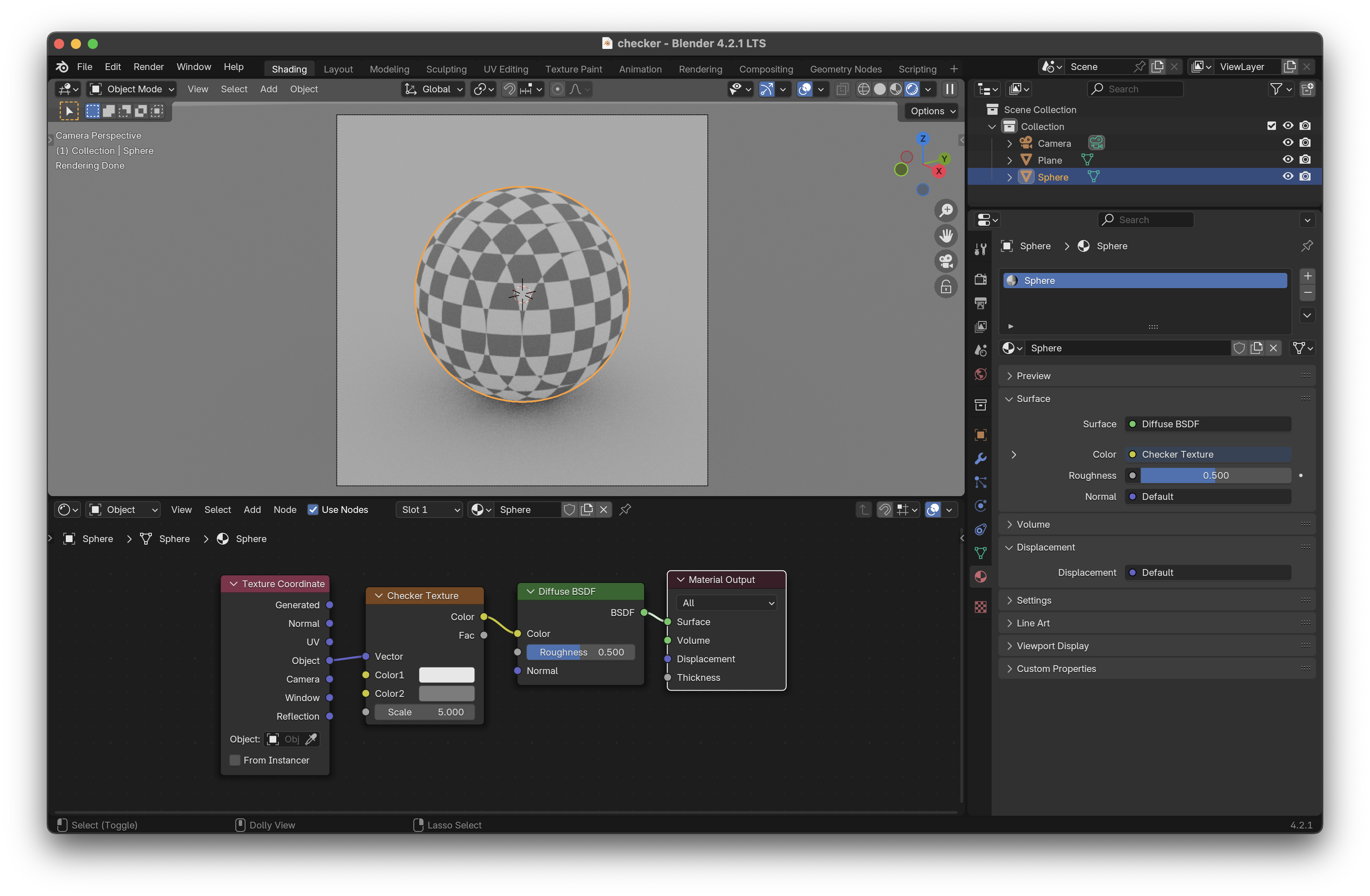Select wireframe viewport shading mode
The image size is (1370, 896).
[x=863, y=89]
